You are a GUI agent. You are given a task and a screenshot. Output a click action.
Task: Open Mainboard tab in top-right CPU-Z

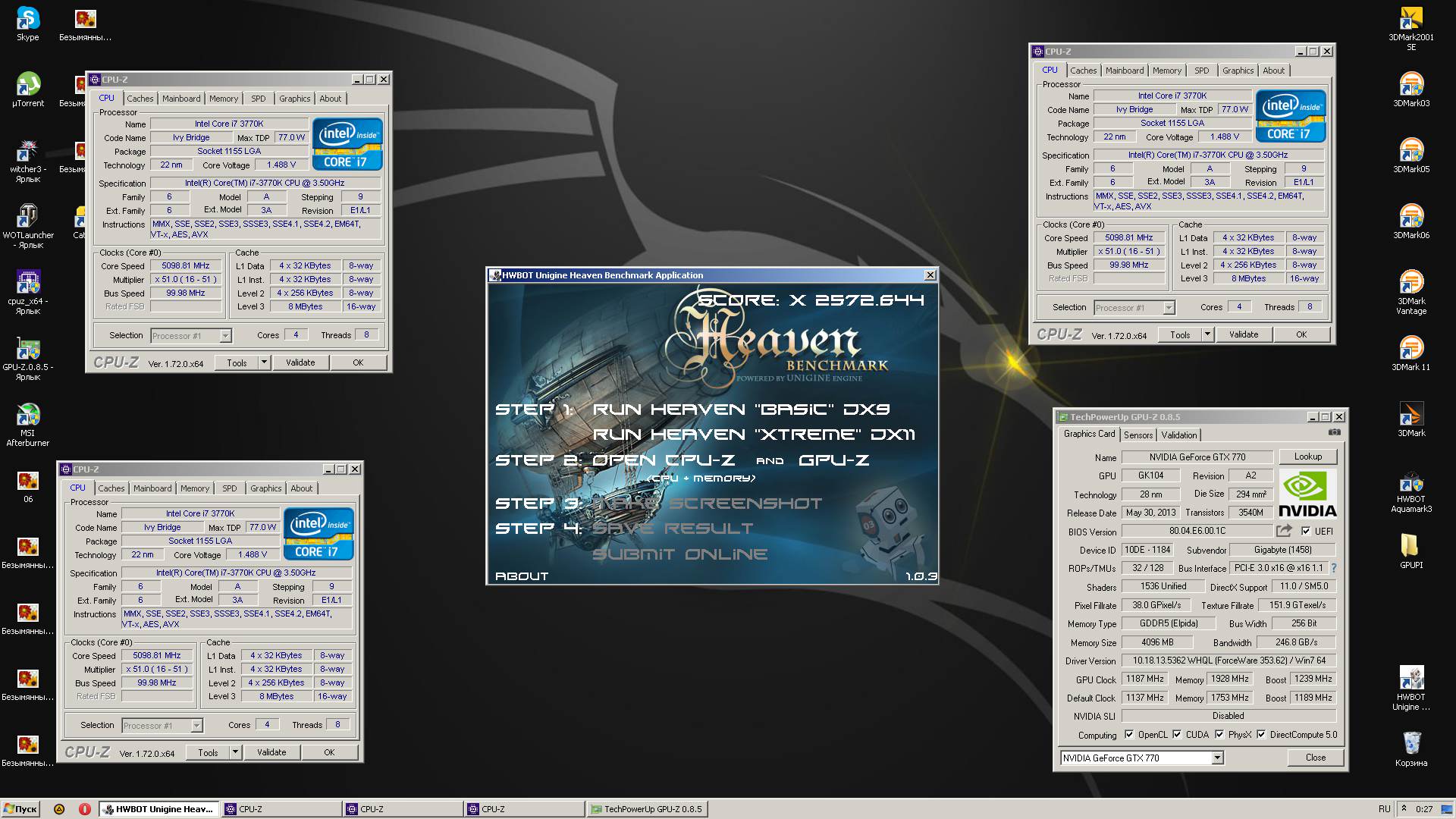(x=1125, y=71)
